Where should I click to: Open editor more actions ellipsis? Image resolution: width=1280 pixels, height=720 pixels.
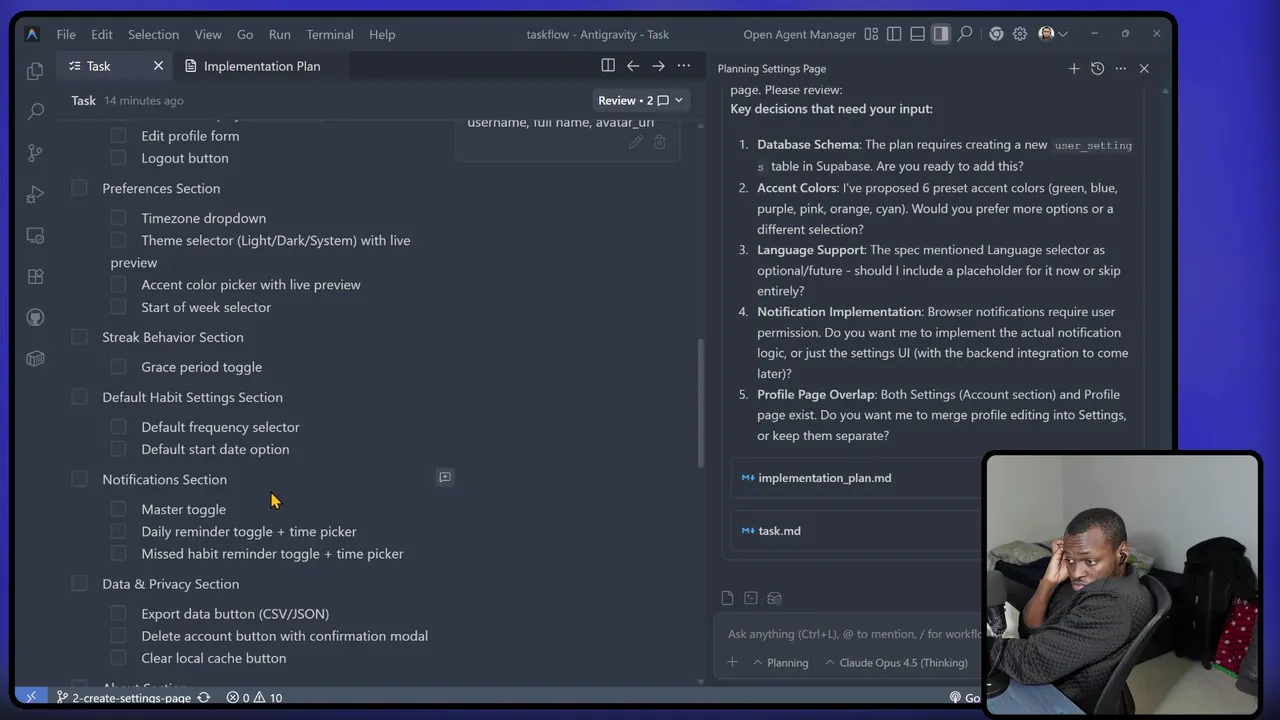[x=684, y=66]
